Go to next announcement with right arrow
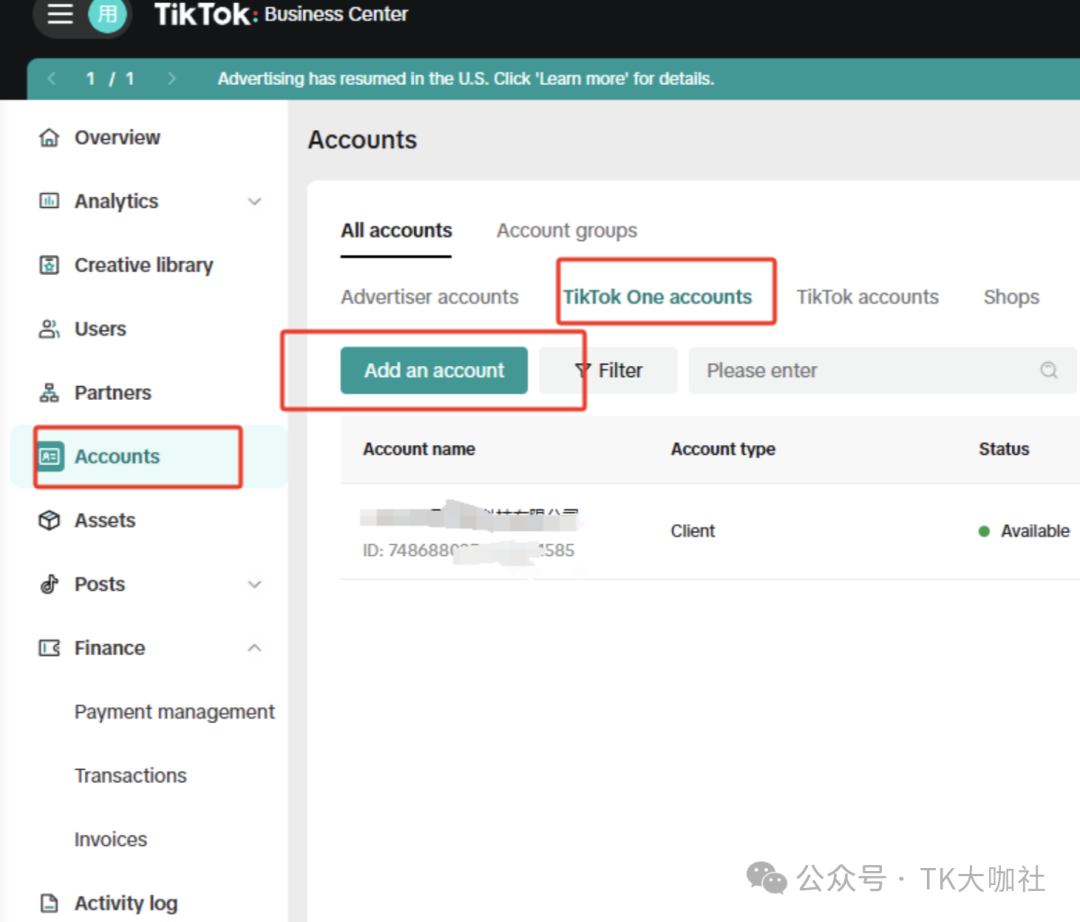 (172, 78)
